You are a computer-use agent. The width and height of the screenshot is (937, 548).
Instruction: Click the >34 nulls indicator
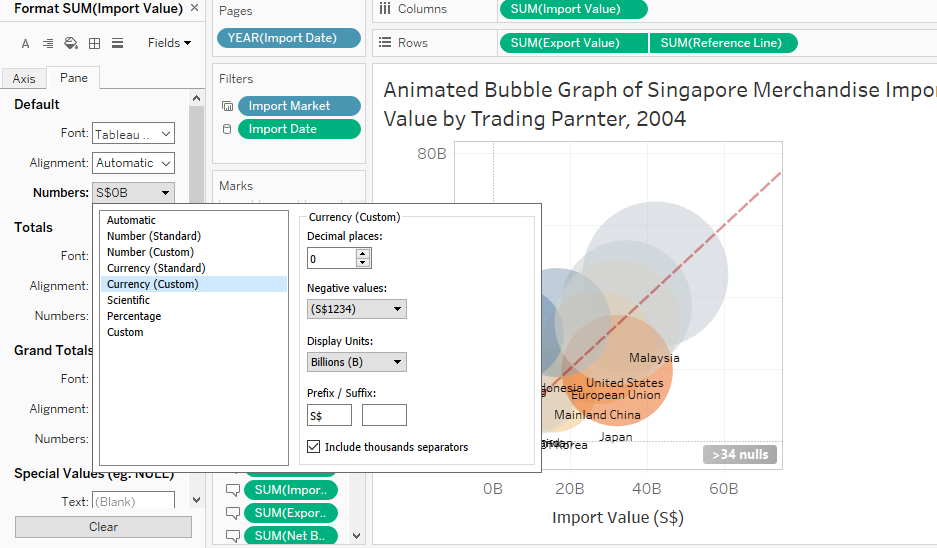coord(740,455)
